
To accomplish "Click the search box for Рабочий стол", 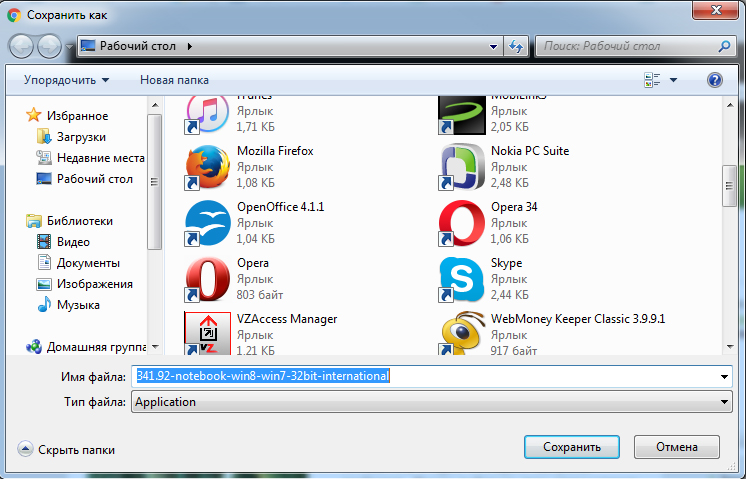I will (x=627, y=46).
